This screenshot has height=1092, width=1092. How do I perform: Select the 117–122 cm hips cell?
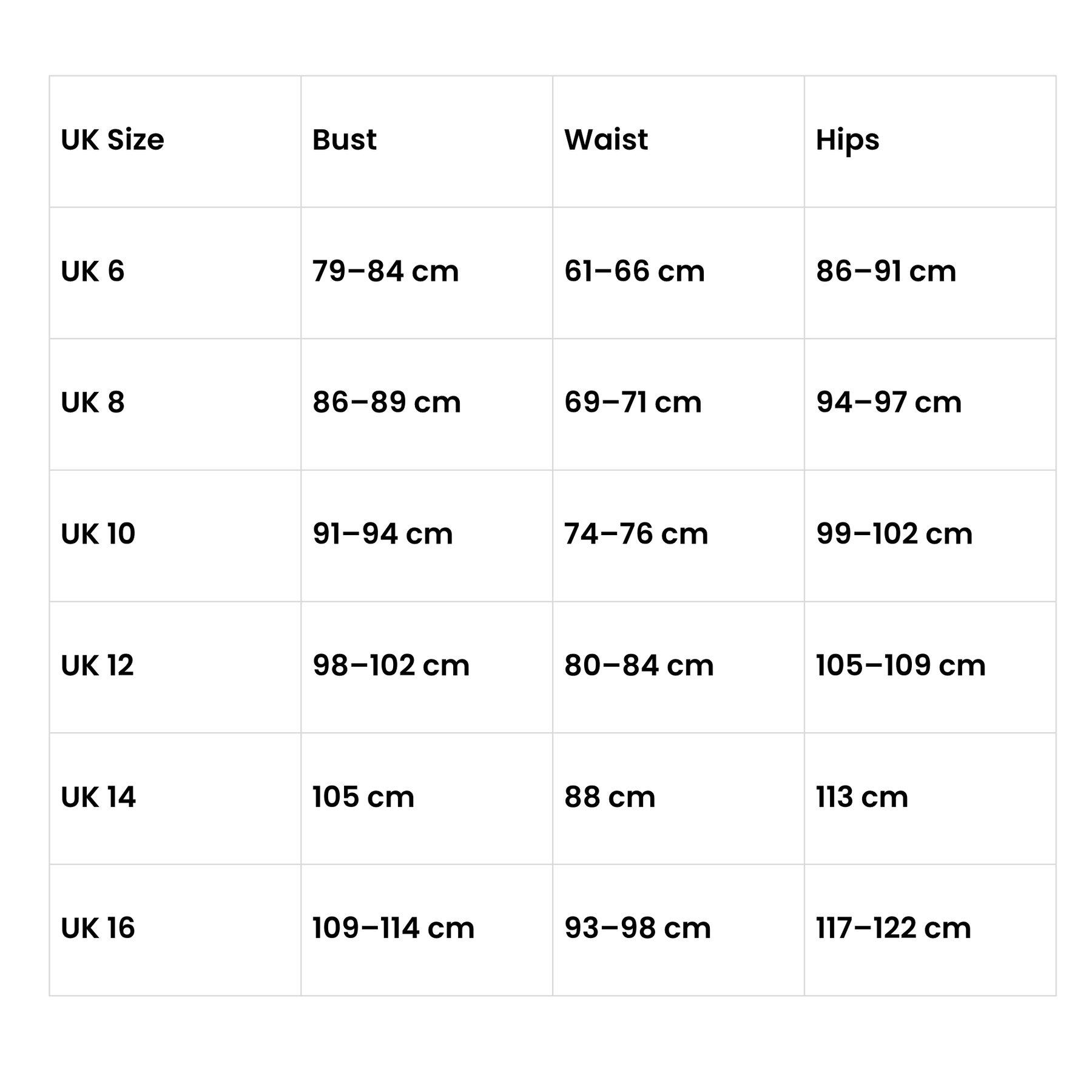click(x=893, y=928)
